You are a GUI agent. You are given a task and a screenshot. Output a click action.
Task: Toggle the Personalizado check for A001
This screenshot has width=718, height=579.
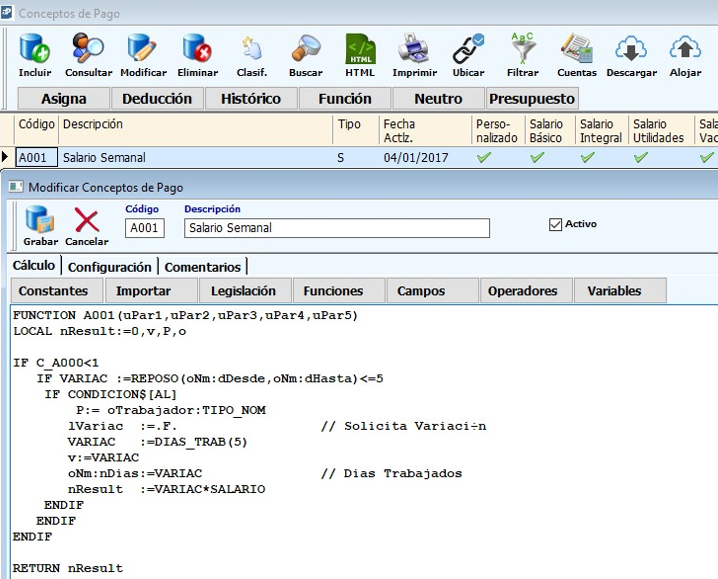click(x=485, y=158)
